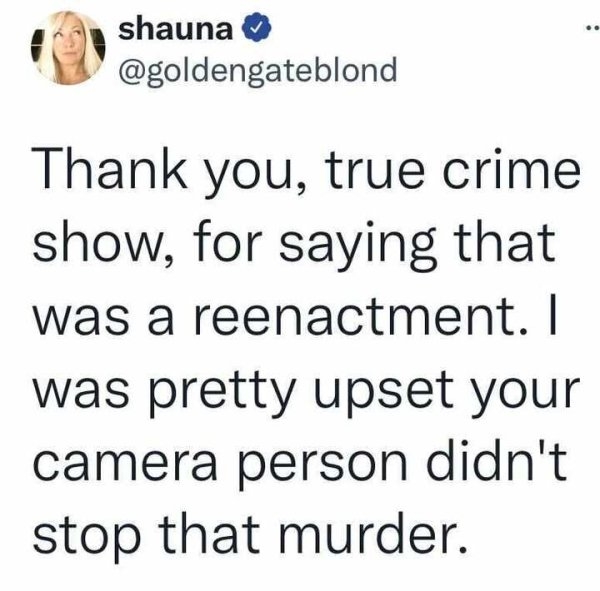Click the word "stop" in the tweet
The width and height of the screenshot is (600, 591).
pyautogui.click(x=86, y=535)
